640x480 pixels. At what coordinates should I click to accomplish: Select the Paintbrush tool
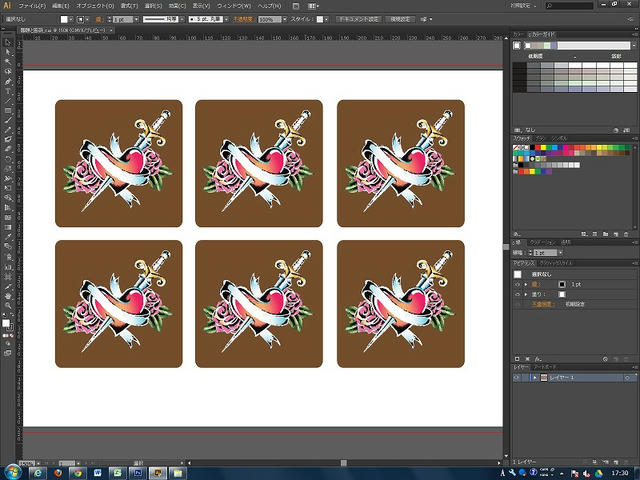click(x=8, y=120)
